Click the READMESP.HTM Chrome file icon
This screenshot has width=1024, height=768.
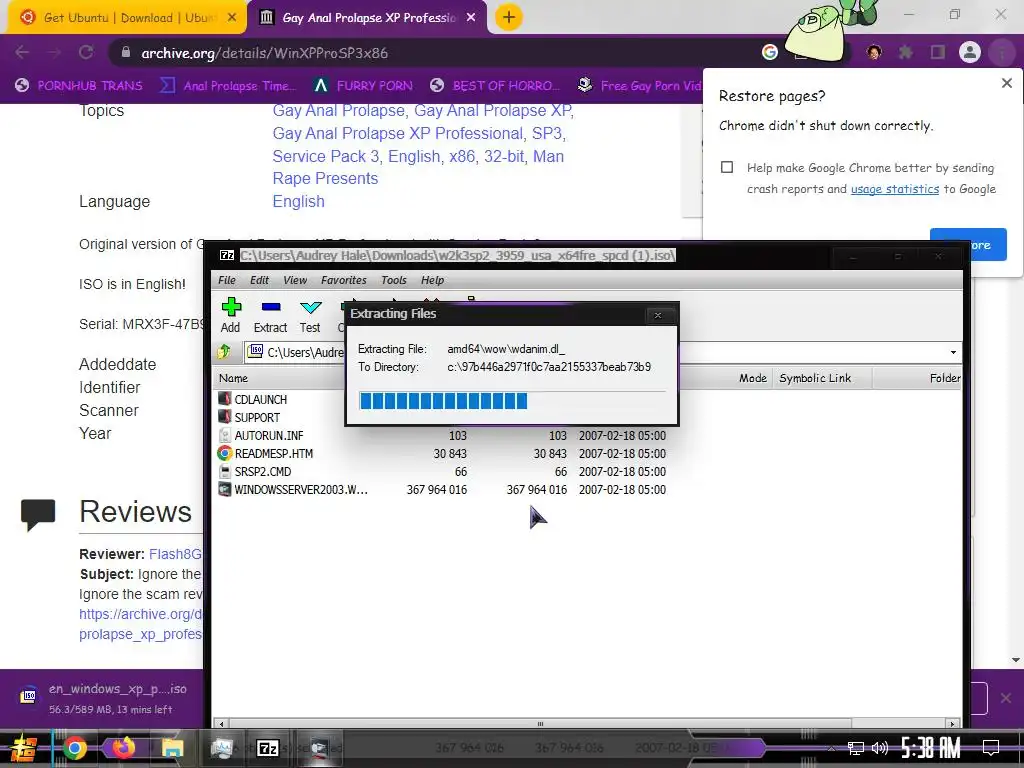(225, 453)
